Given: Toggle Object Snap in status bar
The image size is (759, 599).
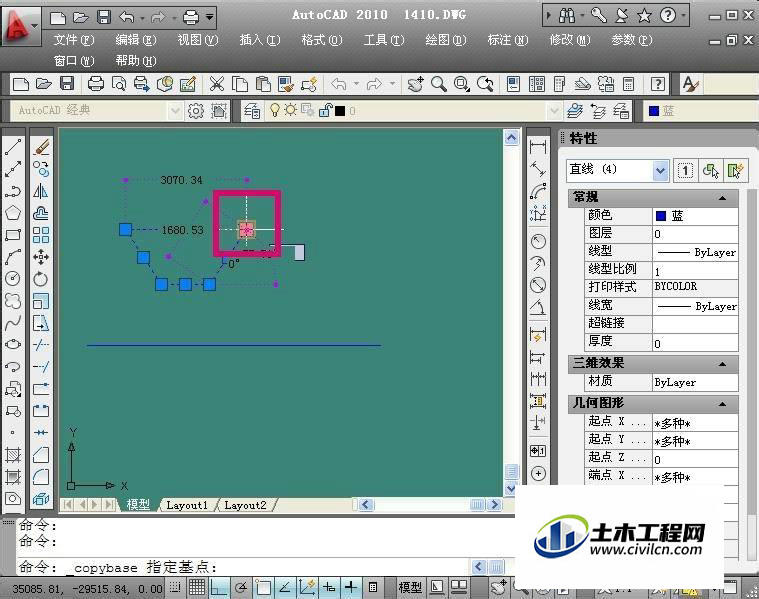Looking at the screenshot, I should click(263, 587).
